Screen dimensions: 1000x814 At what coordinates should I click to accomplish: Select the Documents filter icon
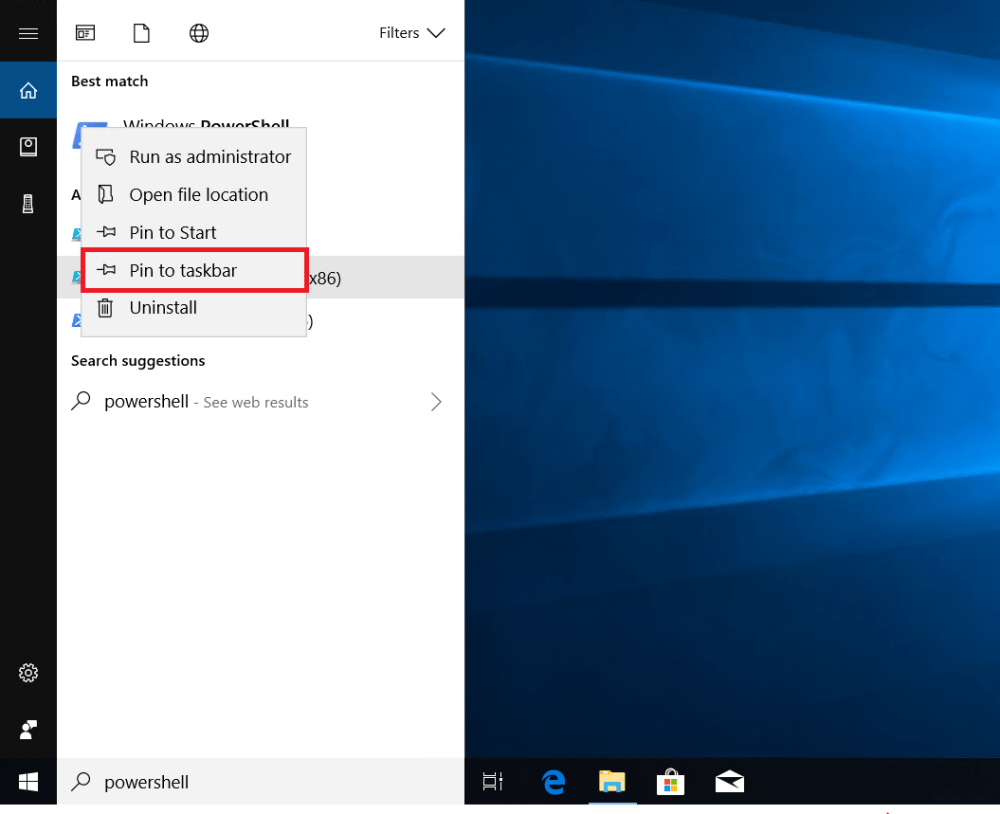142,33
